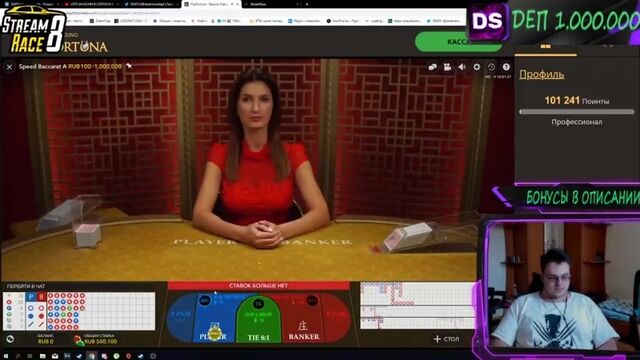
Task: Click ПЕРЕЙТИ В ЧАТ to open chat
Action: [26, 286]
